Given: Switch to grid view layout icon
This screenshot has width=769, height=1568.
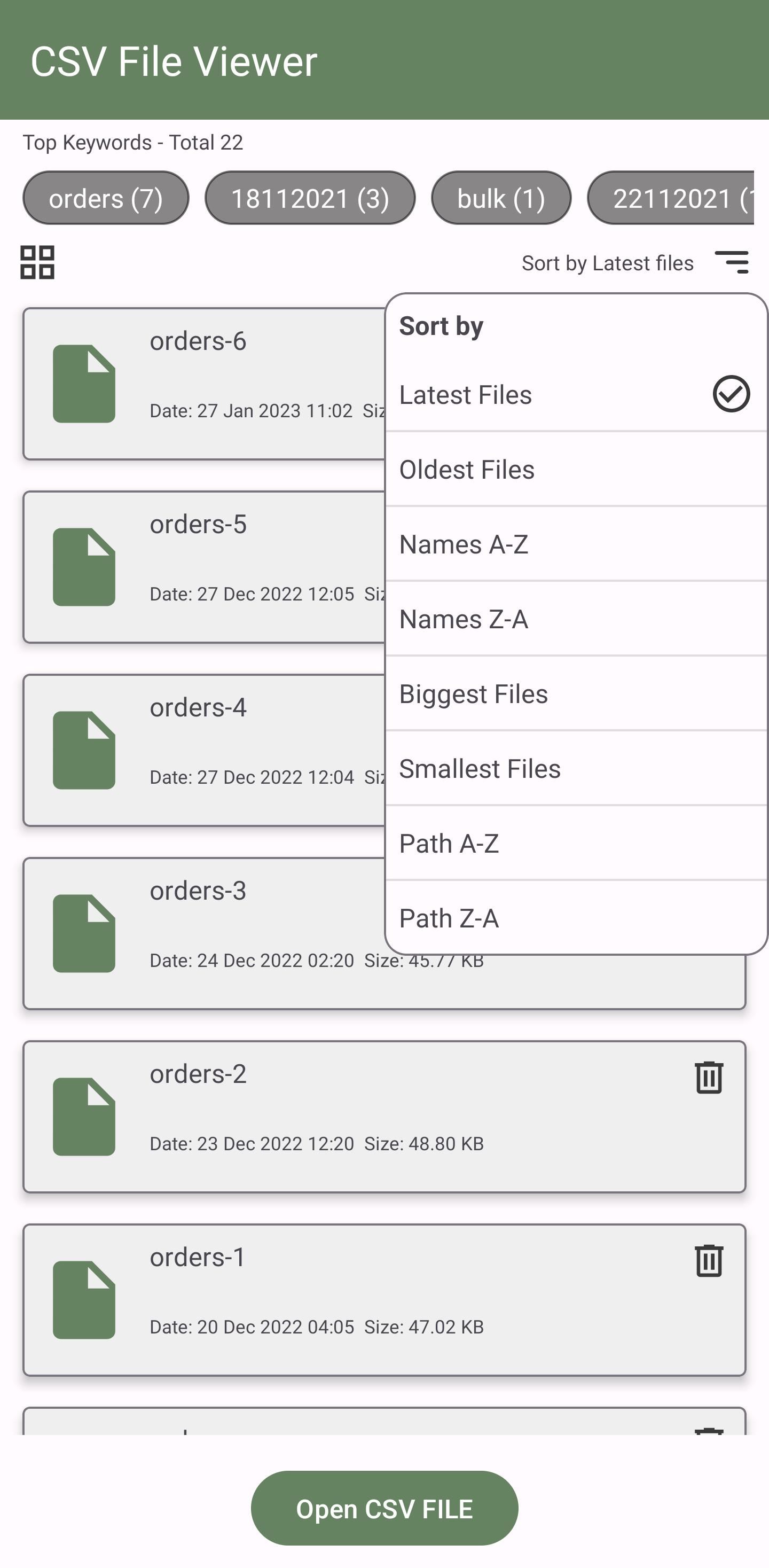Looking at the screenshot, I should 37,262.
